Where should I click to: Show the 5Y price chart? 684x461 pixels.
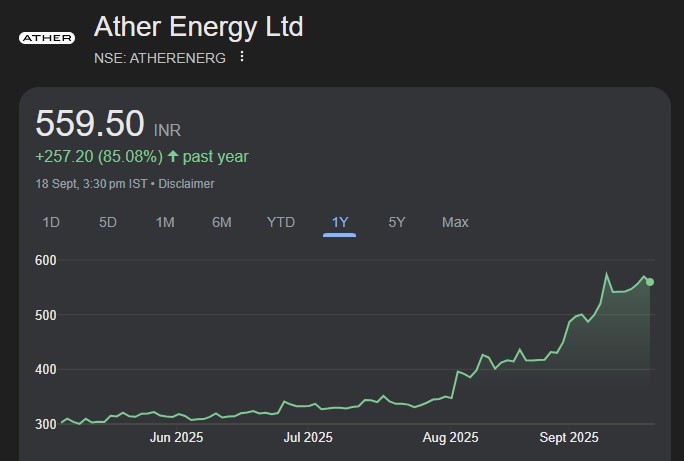pyautogui.click(x=397, y=222)
